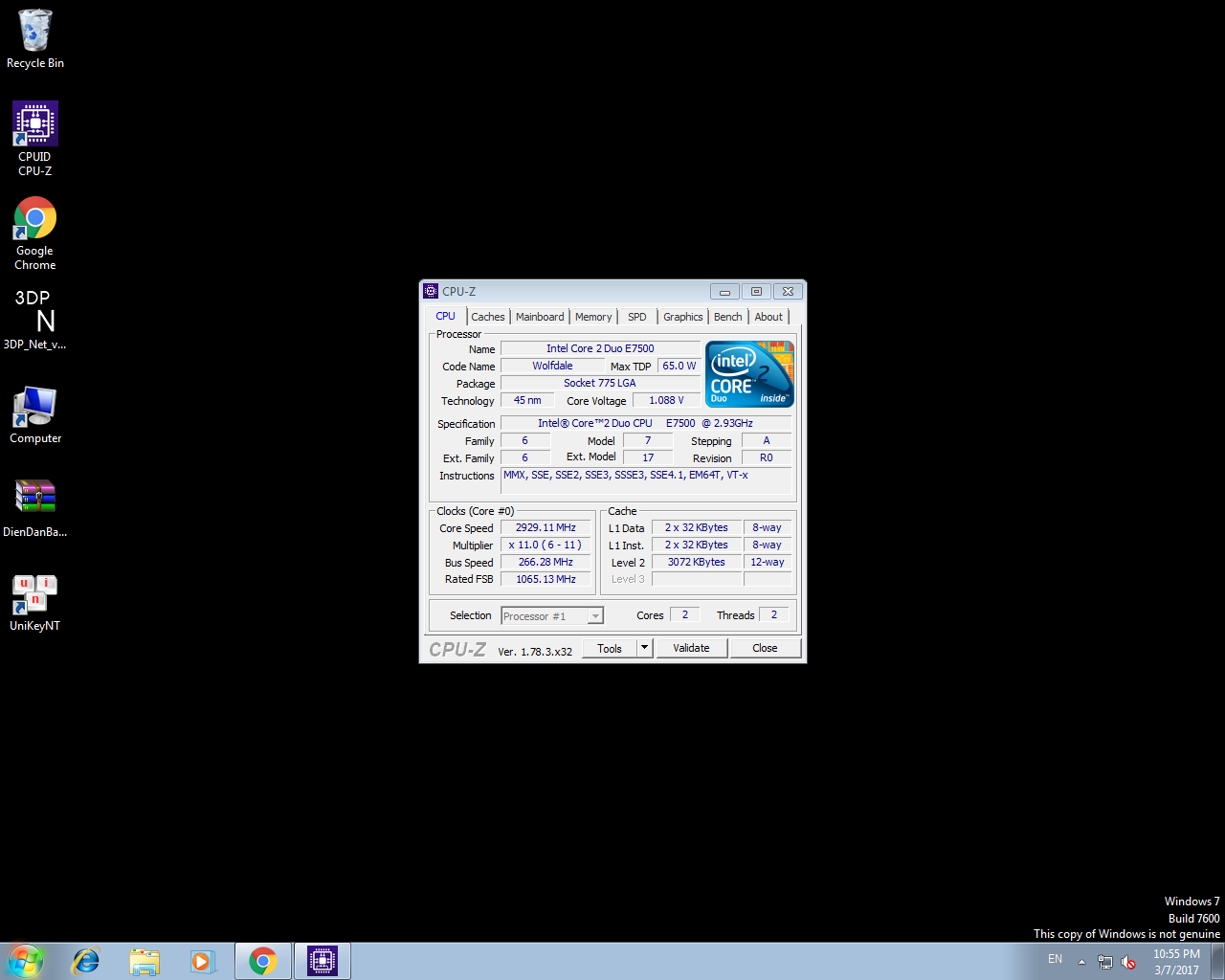1225x980 pixels.
Task: Click the network icon in the system tray
Action: pyautogui.click(x=1105, y=962)
